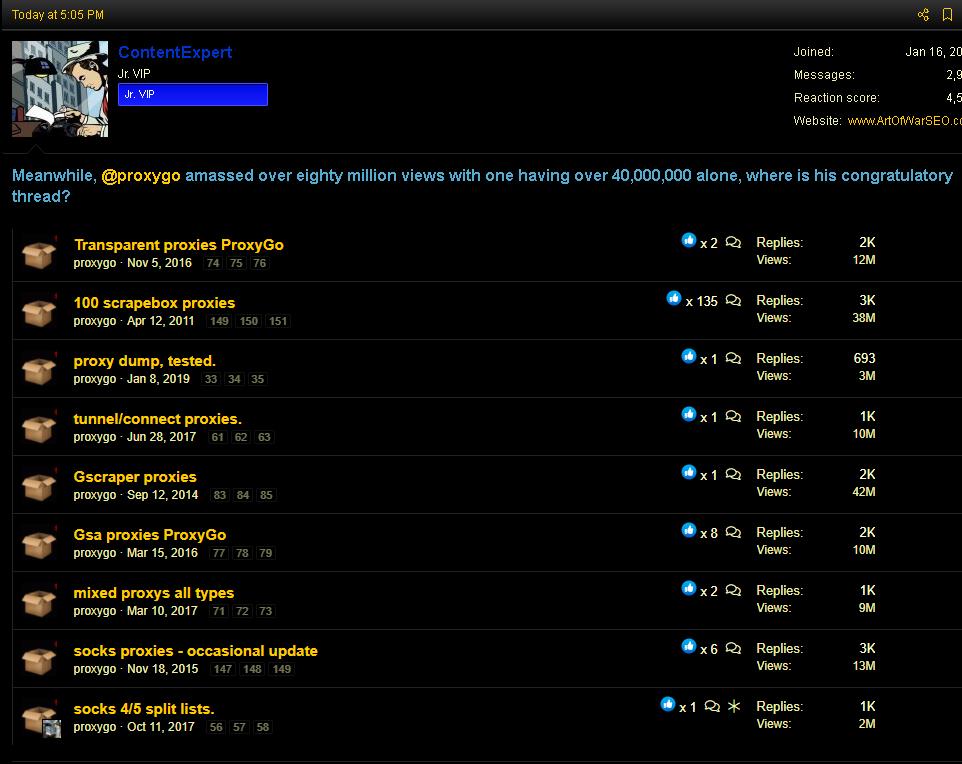Viewport: 962px width, 764px height.
Task: Open the Transparent proxies ProxyGo thread
Action: point(179,245)
